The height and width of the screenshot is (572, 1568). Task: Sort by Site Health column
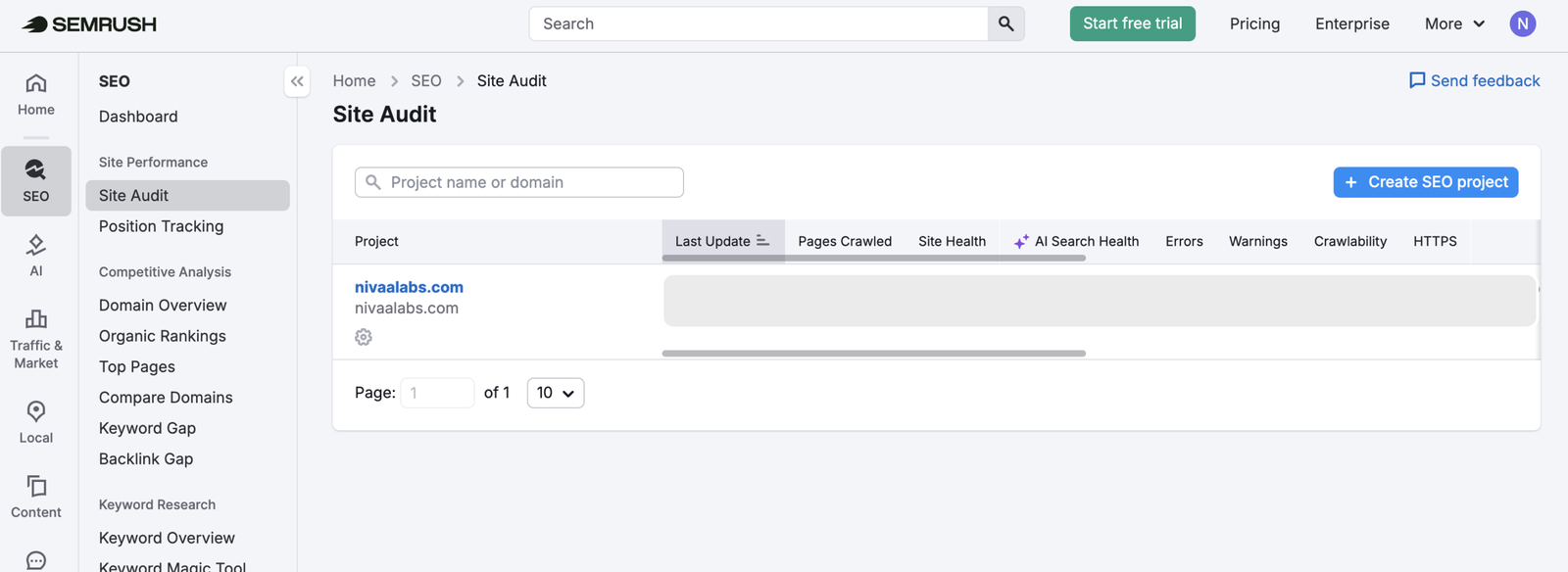(x=952, y=241)
